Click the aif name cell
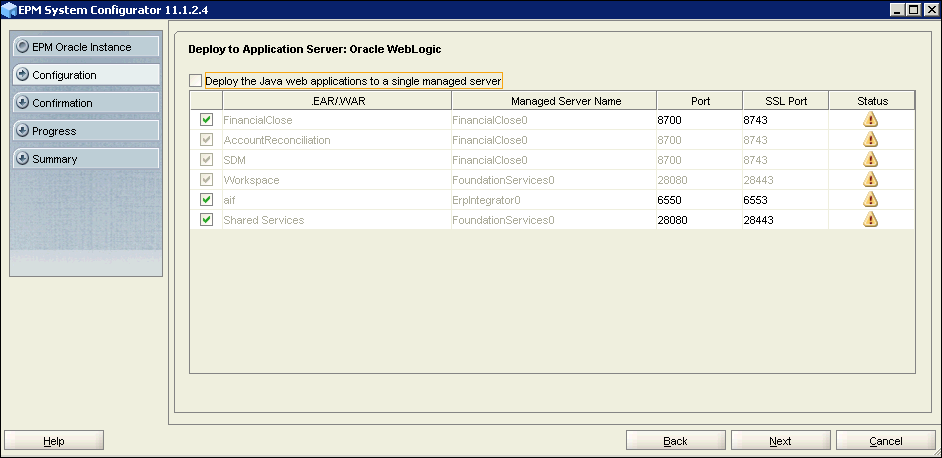Screen dimensions: 942x458 (x=337, y=200)
